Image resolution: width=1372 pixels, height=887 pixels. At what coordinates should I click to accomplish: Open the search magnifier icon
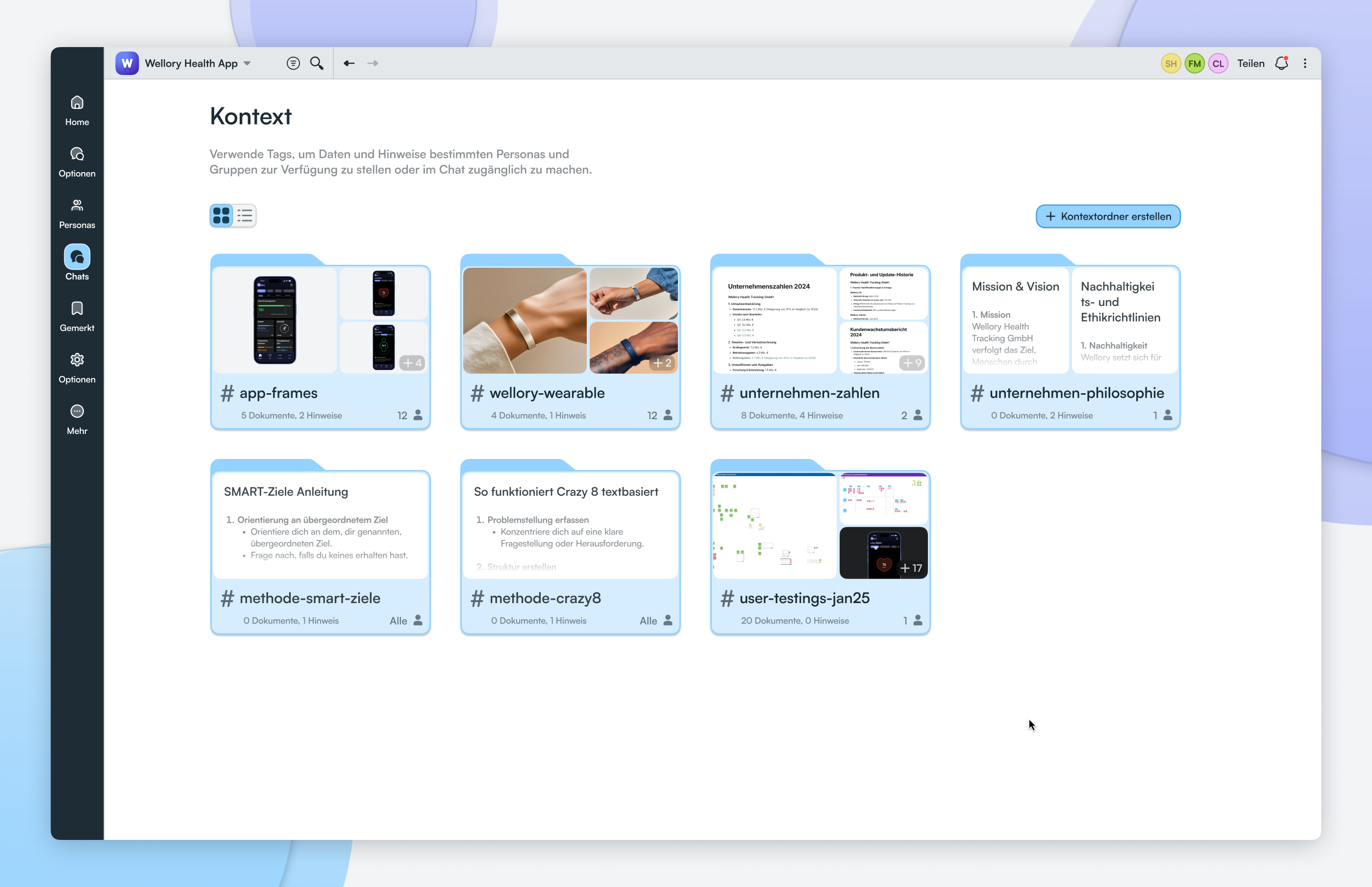316,63
